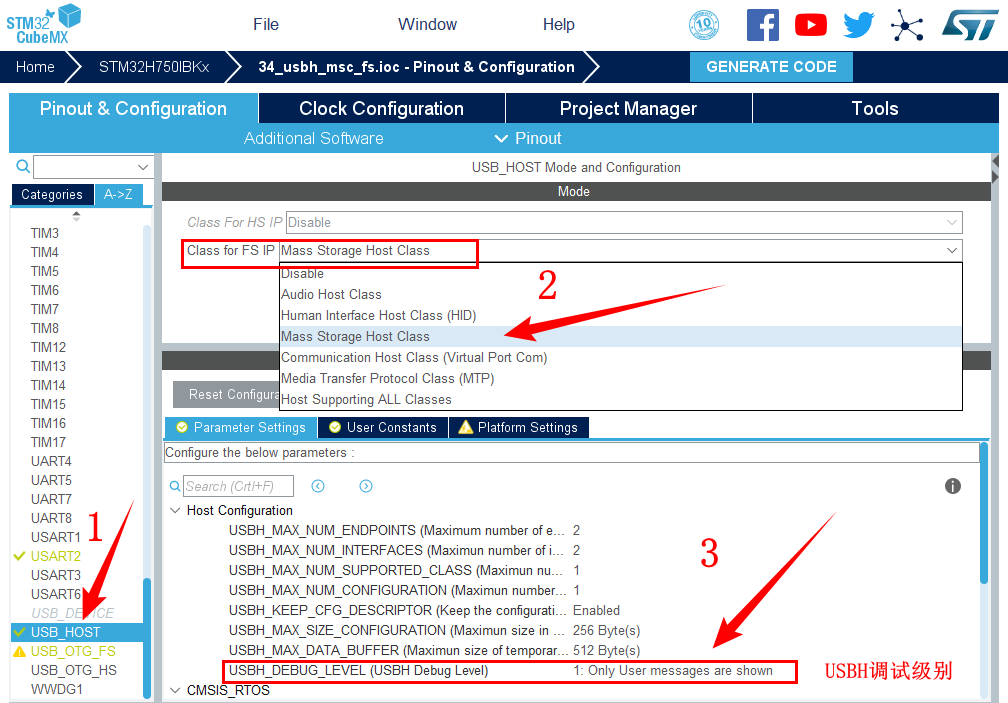Switch to Clock Configuration tab
The height and width of the screenshot is (703, 1008).
pos(381,109)
